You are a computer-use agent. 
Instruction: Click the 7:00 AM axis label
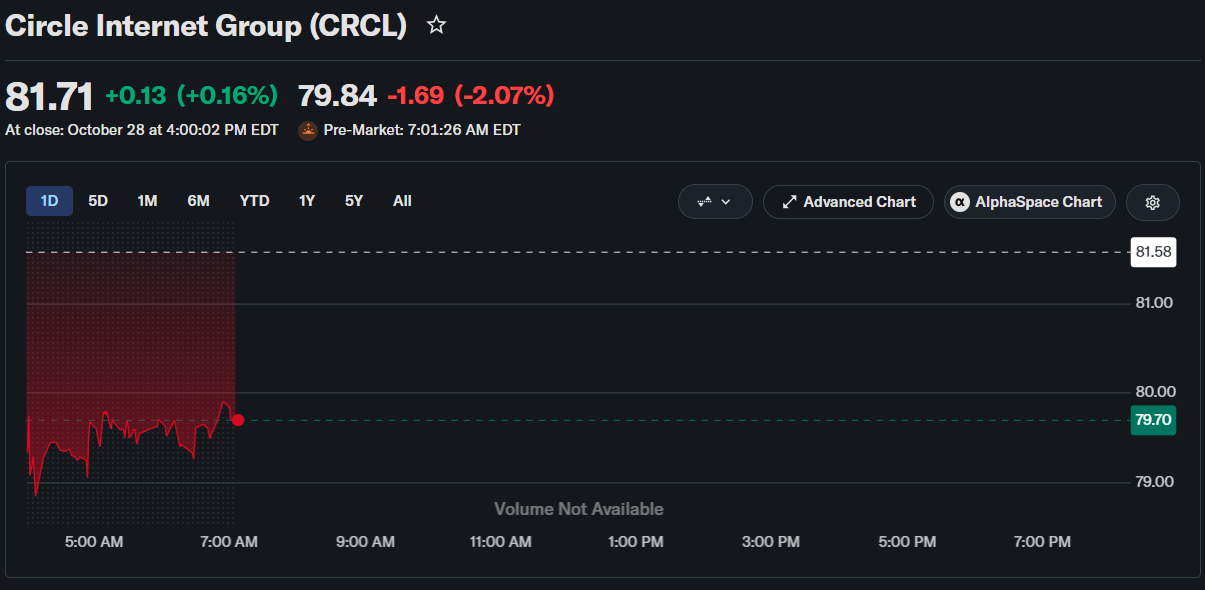[x=228, y=542]
